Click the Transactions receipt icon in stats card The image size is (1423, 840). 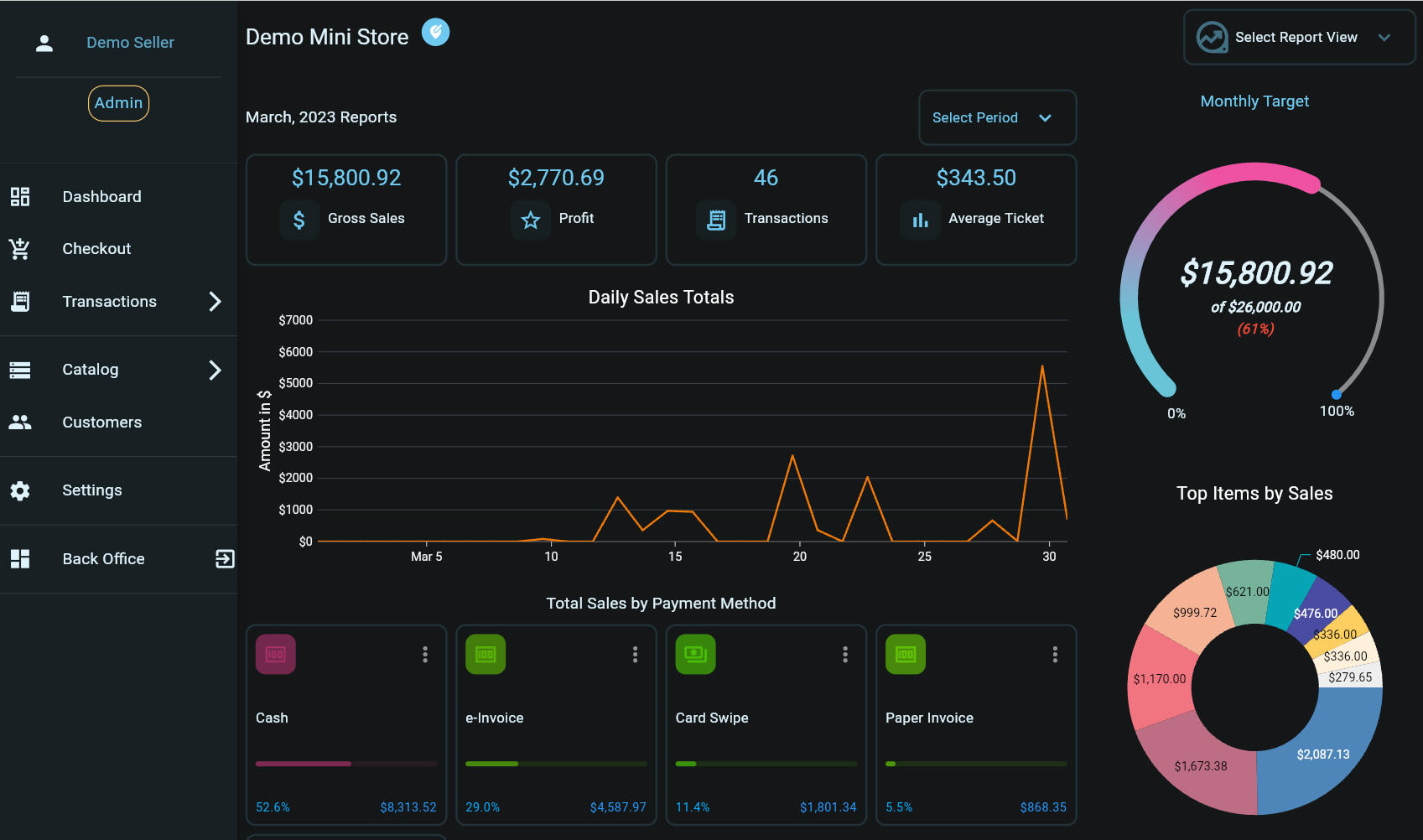click(x=716, y=220)
